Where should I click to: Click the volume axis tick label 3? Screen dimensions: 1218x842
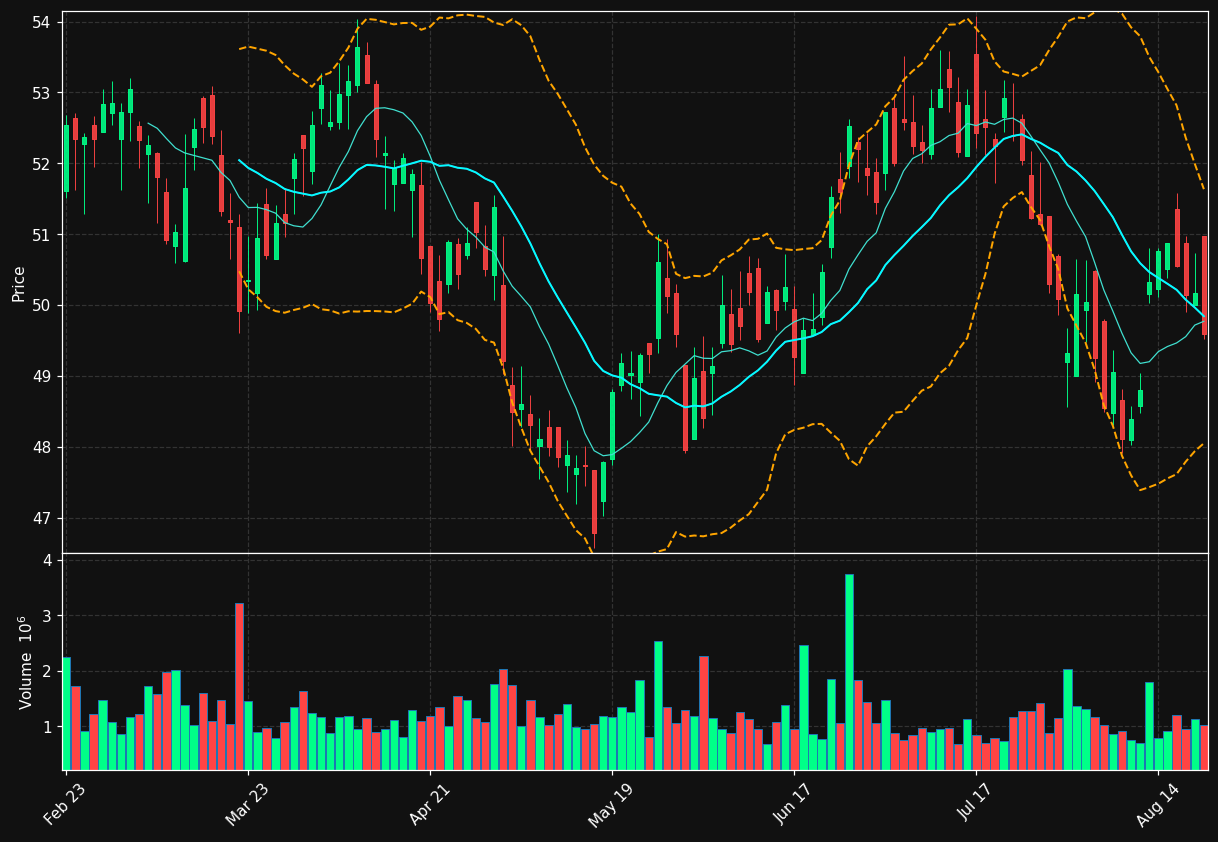coord(47,616)
